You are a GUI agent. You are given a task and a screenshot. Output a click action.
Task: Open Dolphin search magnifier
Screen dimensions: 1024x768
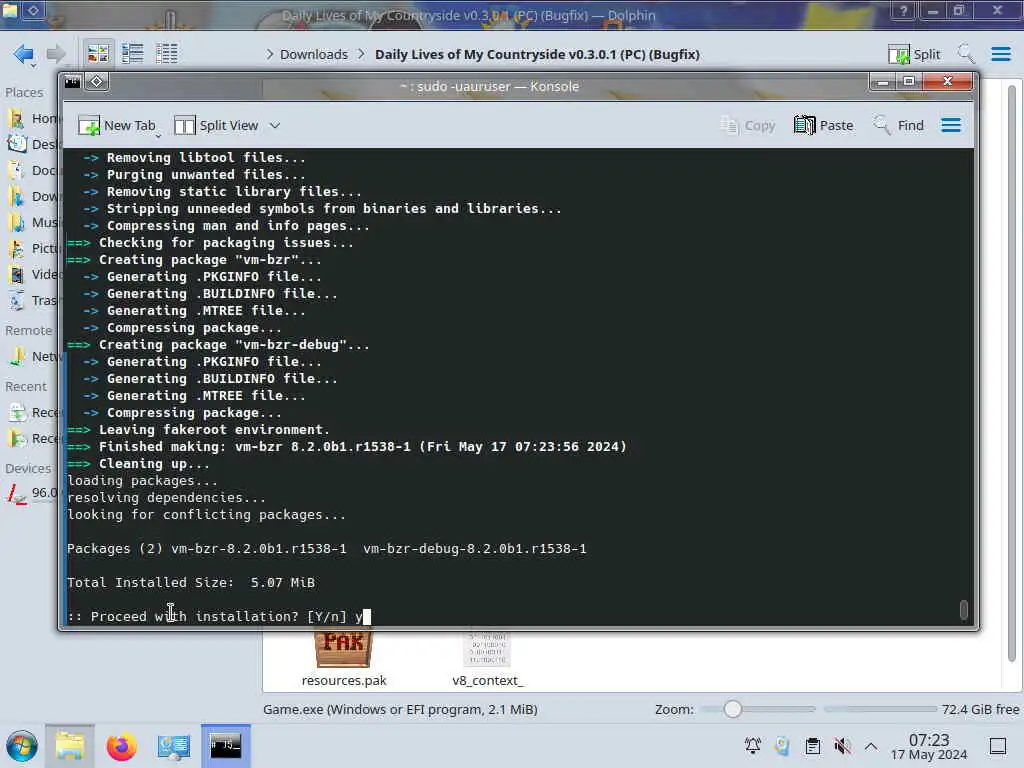(965, 54)
